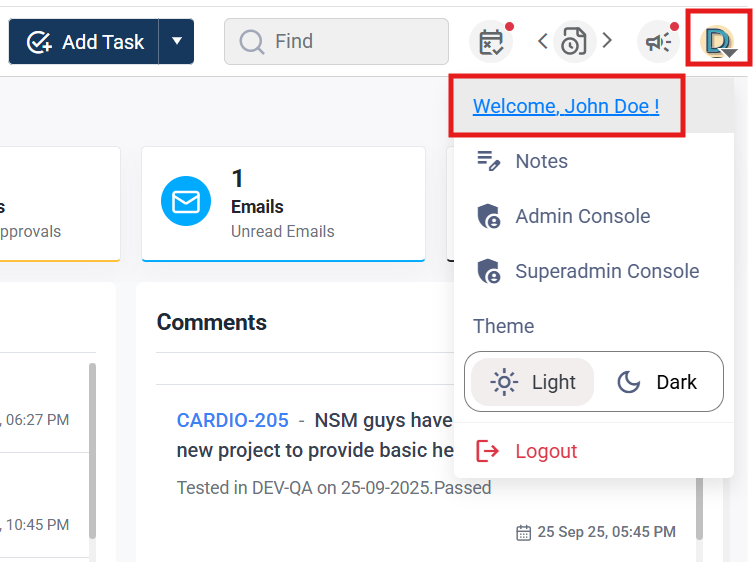Screen dimensions: 754x562
Task: Click the Admin Console shield icon
Action: coord(488,216)
